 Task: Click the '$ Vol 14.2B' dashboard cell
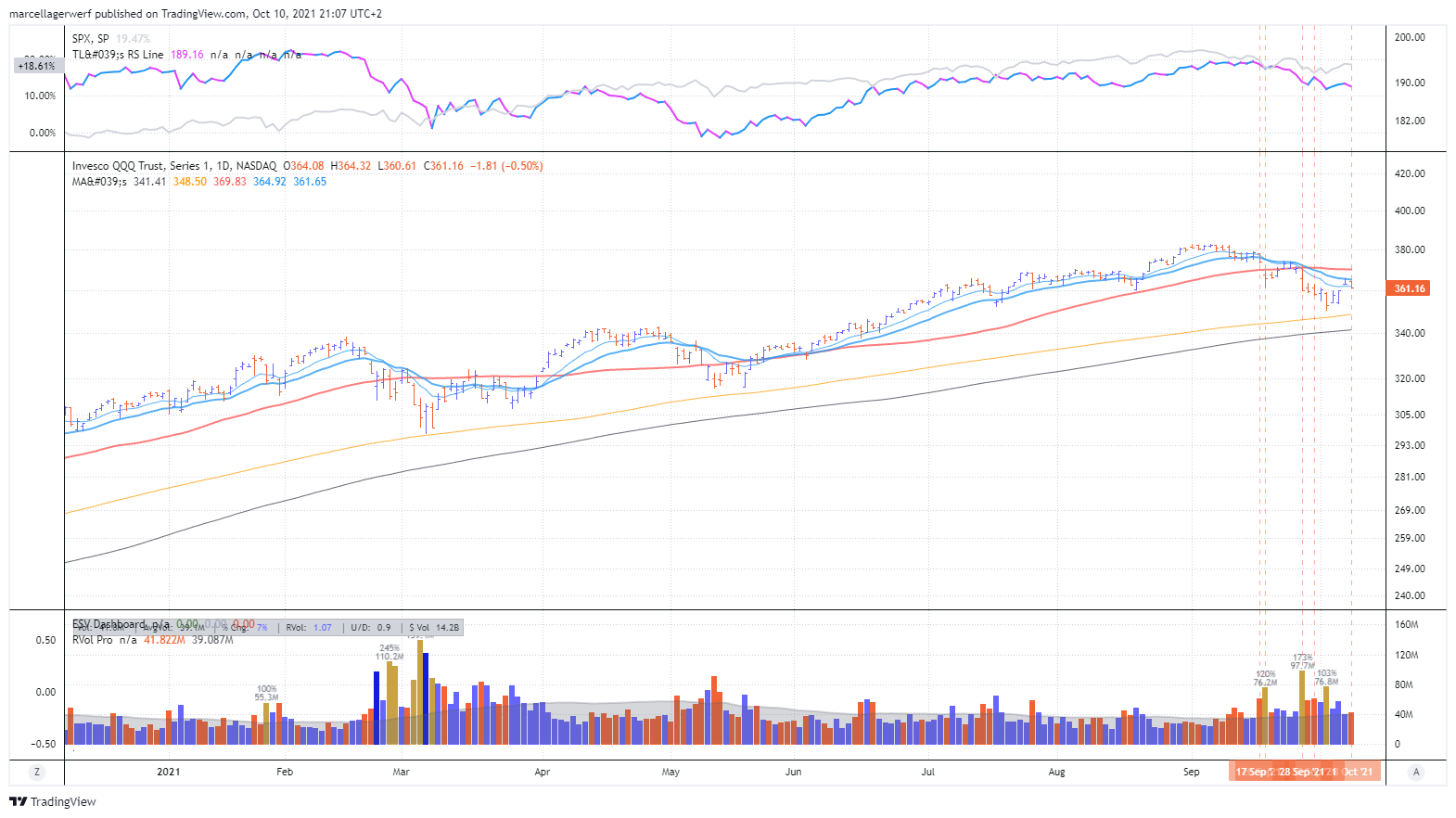point(434,628)
